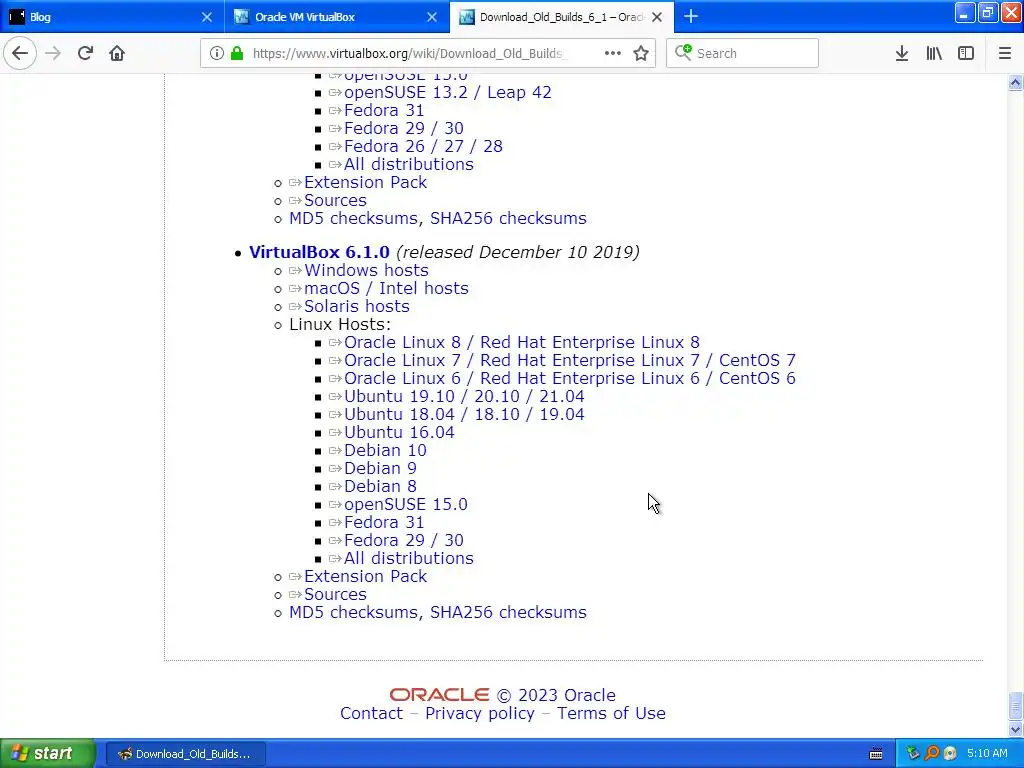Open Fedora 31 link under VirtualBox 6.1.0
Viewport: 1024px width, 768px height.
384,522
